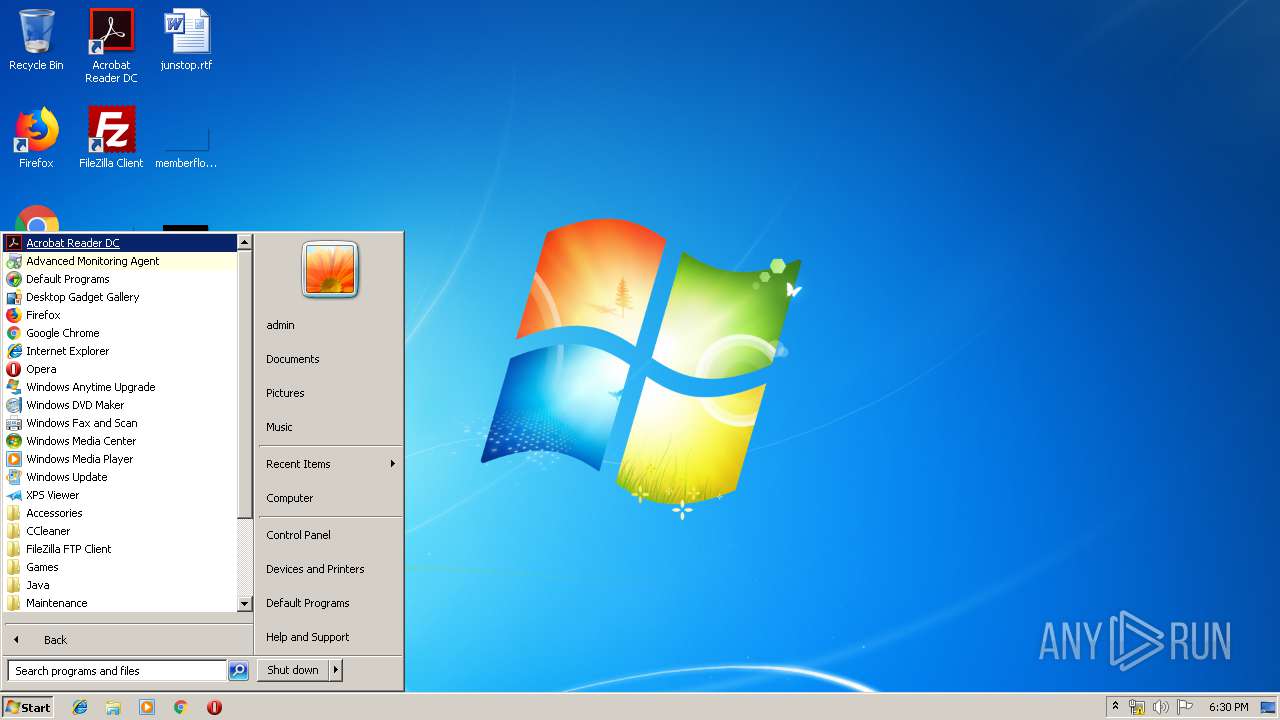Launch Windows Media Player from programs list
Viewport: 1280px width, 720px height.
120,459
